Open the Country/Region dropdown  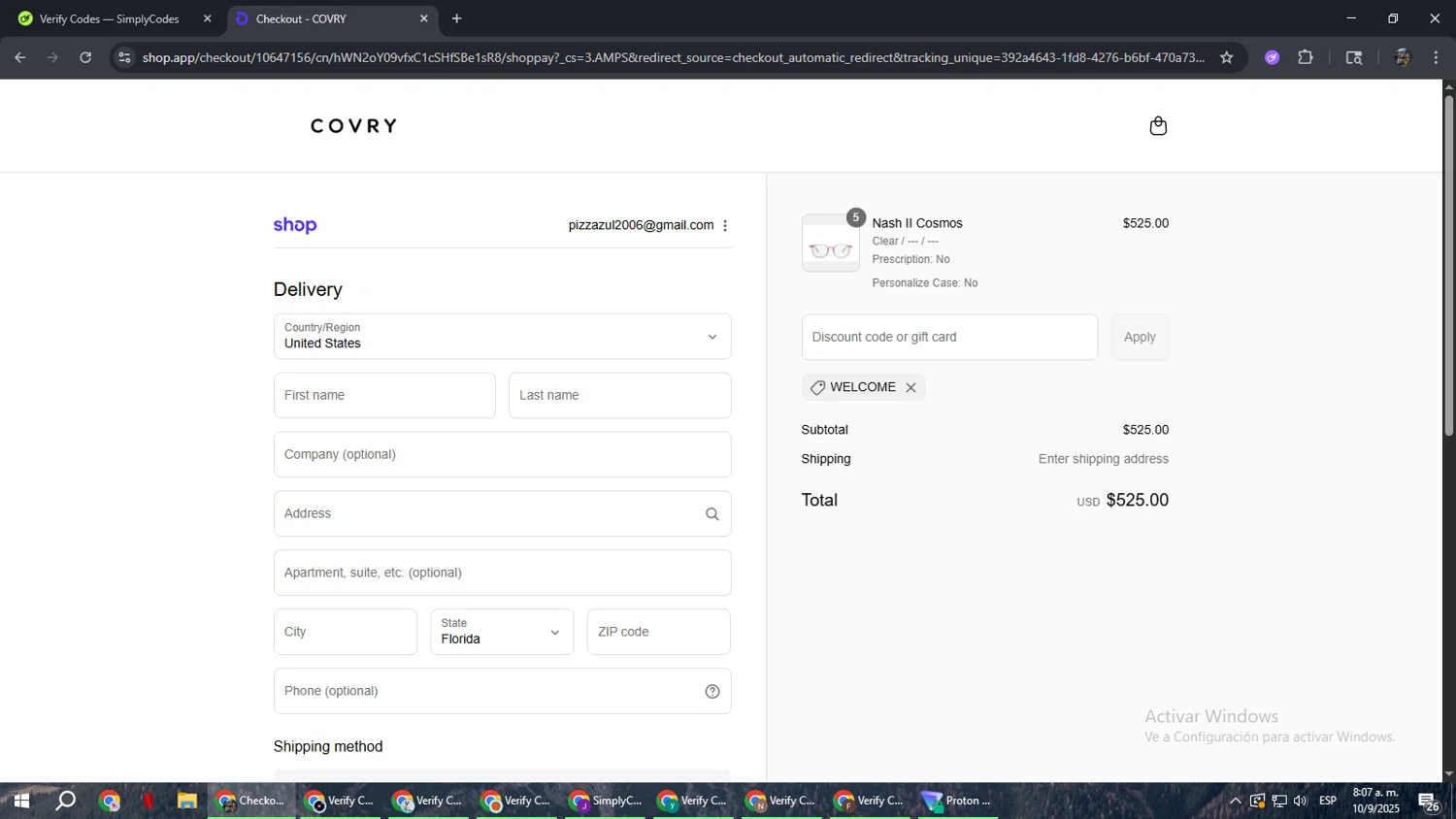coord(502,337)
